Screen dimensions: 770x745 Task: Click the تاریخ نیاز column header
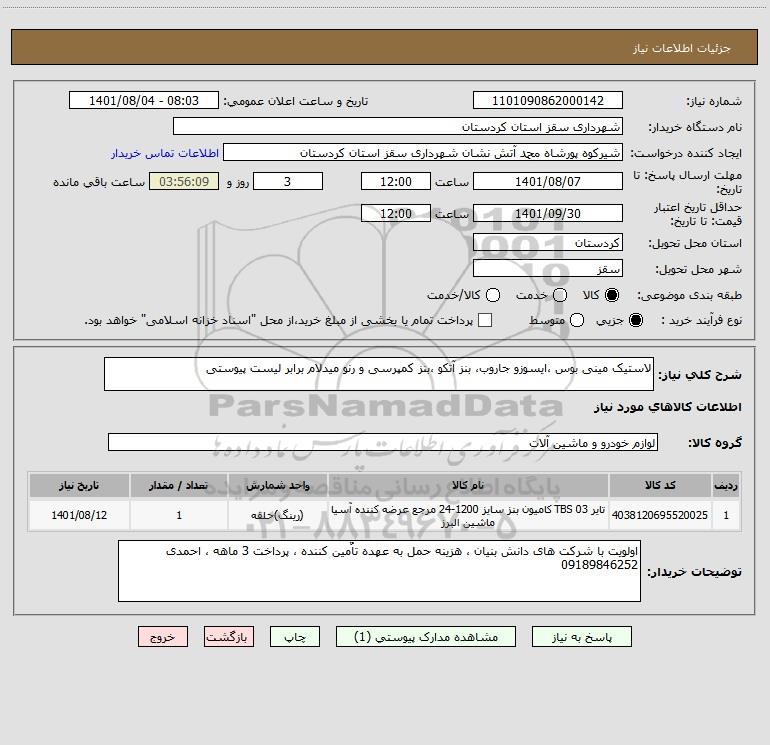pyautogui.click(x=79, y=485)
